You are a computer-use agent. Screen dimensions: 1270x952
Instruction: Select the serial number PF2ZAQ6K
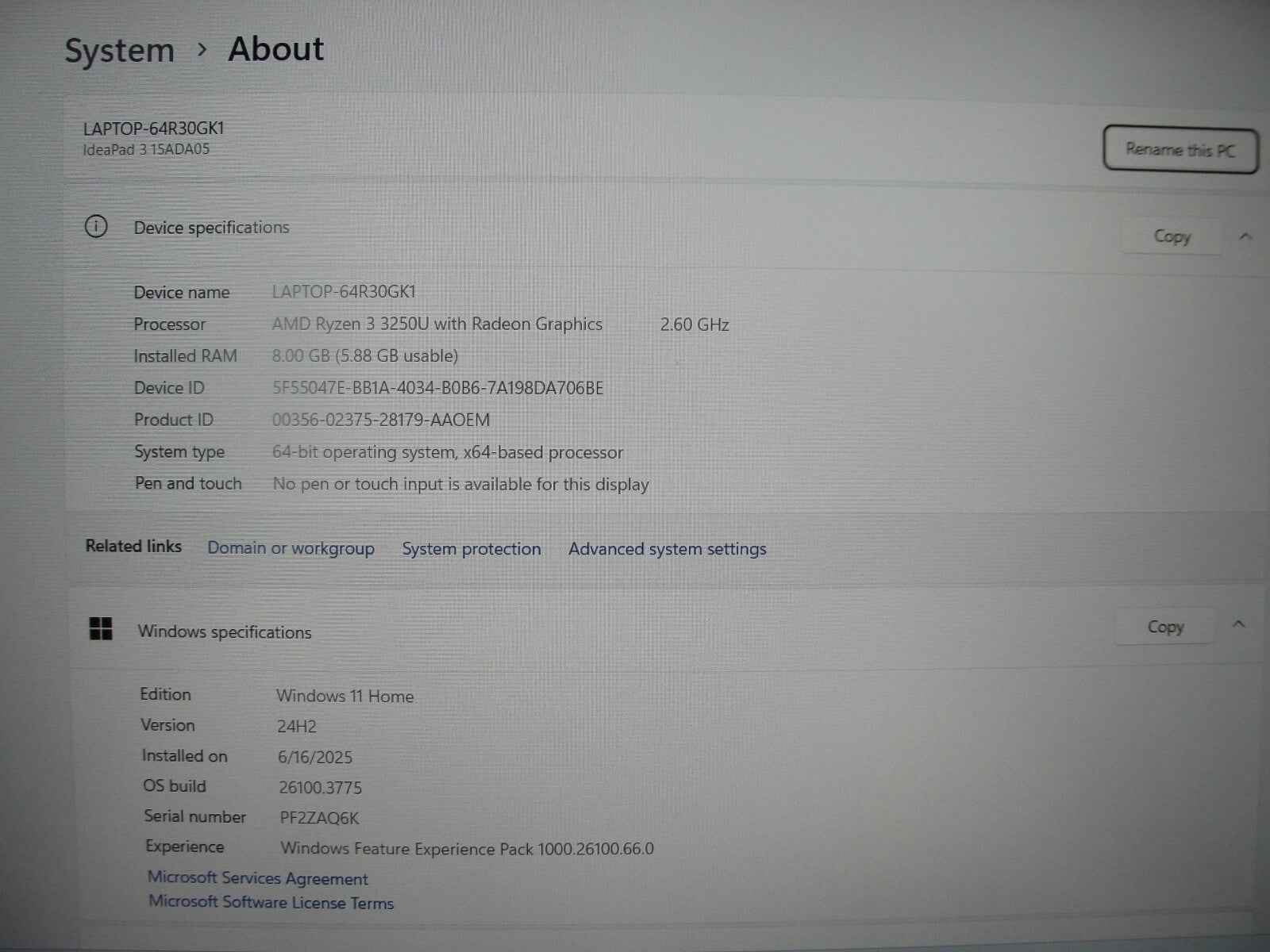click(x=318, y=817)
